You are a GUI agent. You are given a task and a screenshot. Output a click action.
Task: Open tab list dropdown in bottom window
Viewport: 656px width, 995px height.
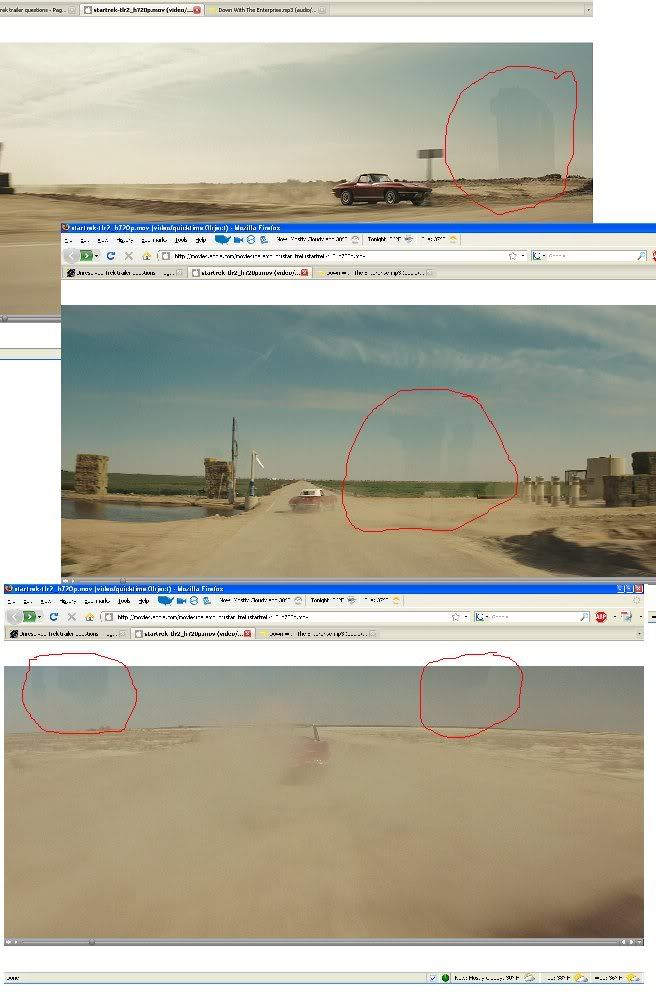640,633
